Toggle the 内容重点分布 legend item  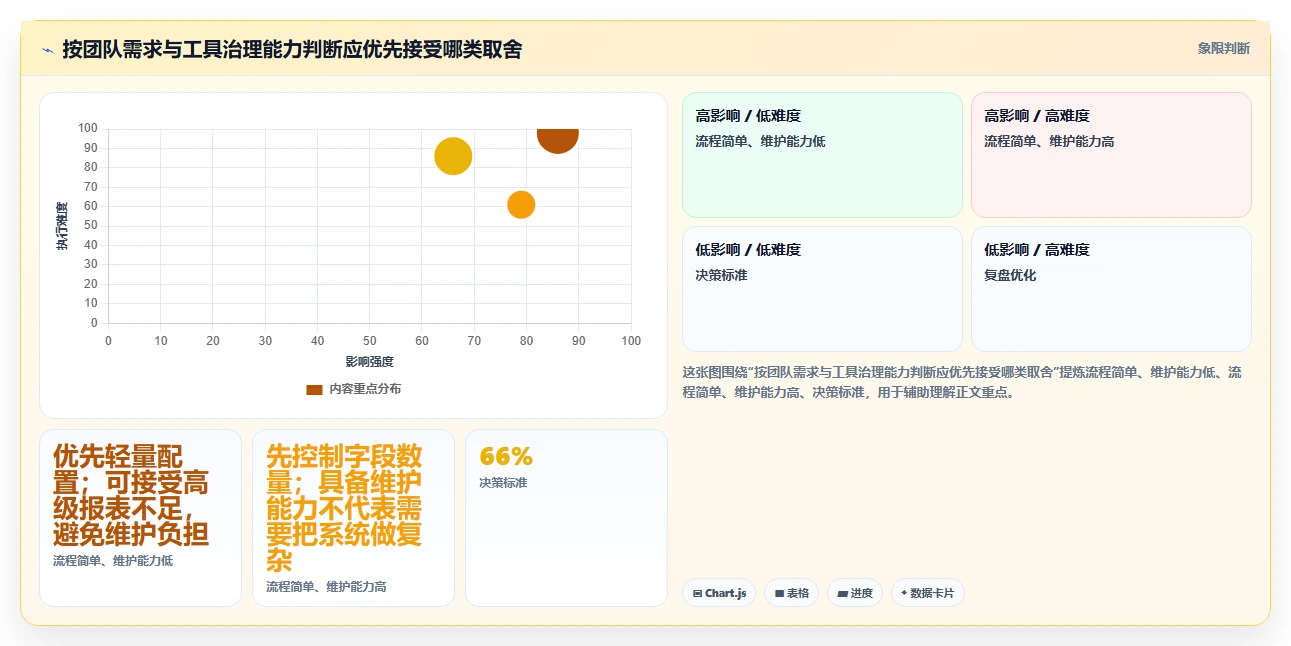coord(353,389)
